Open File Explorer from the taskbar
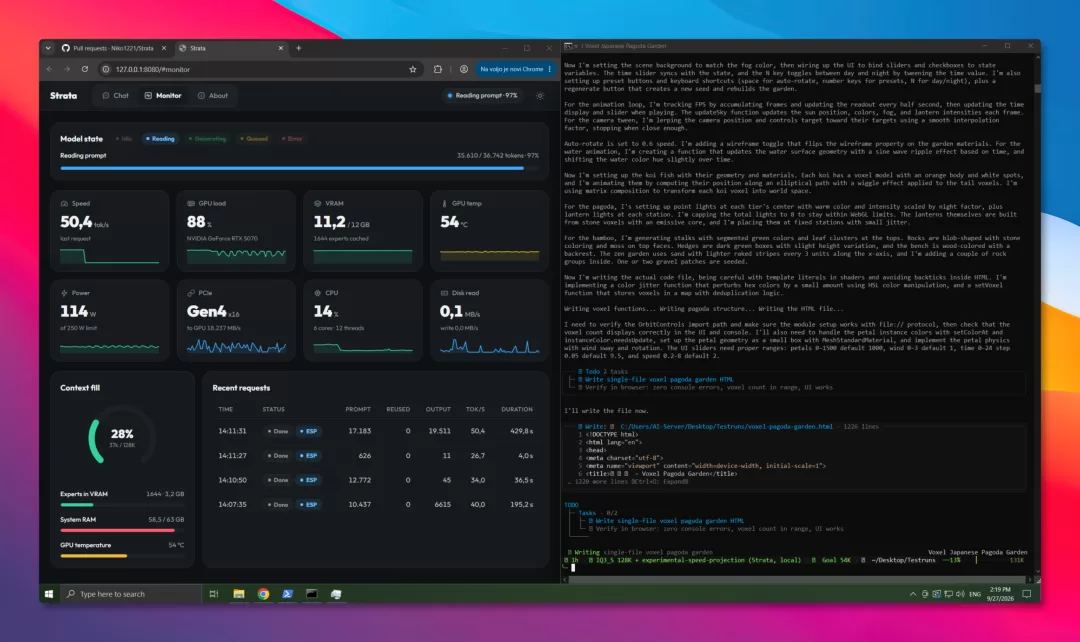 [x=238, y=594]
